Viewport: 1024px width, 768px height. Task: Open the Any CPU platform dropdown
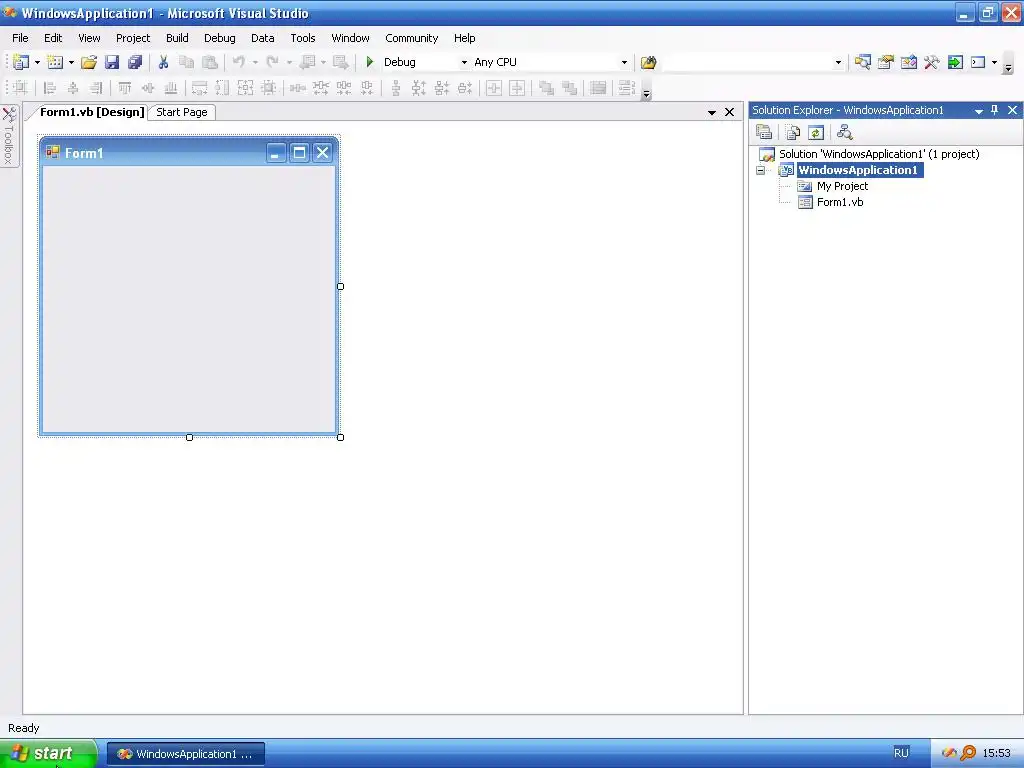point(624,62)
